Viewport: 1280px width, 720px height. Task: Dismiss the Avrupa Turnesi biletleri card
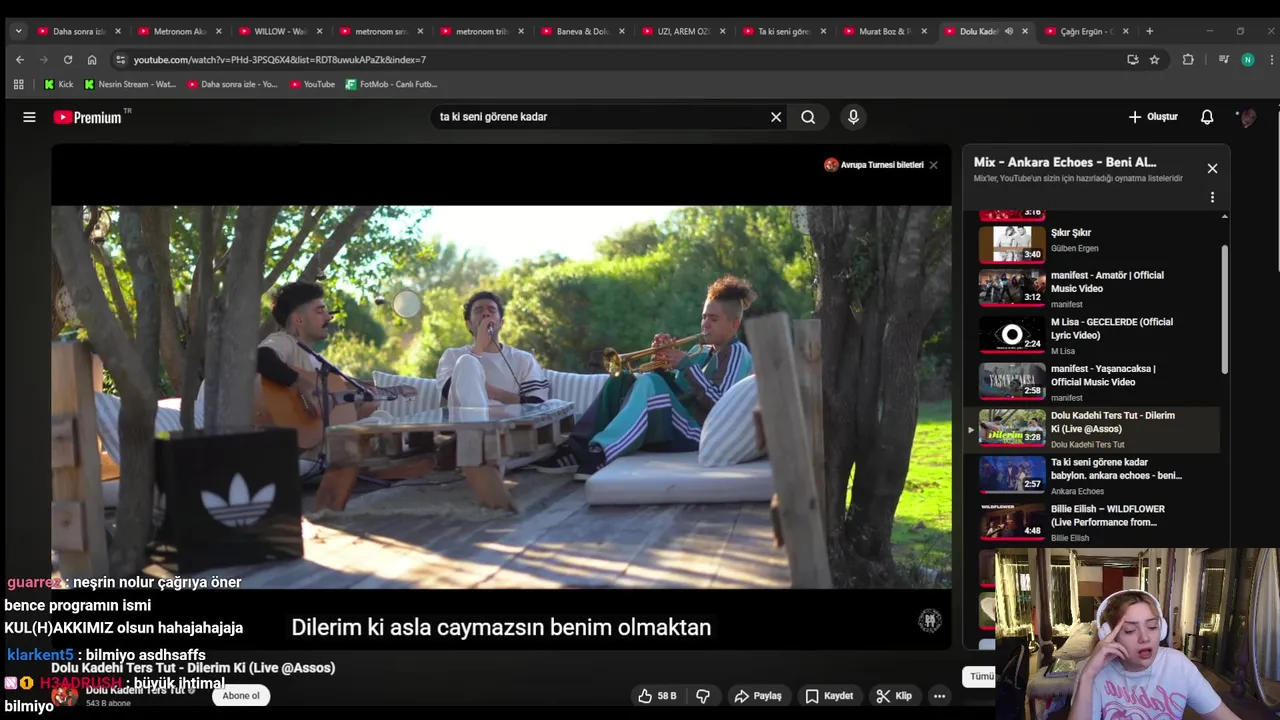[933, 165]
